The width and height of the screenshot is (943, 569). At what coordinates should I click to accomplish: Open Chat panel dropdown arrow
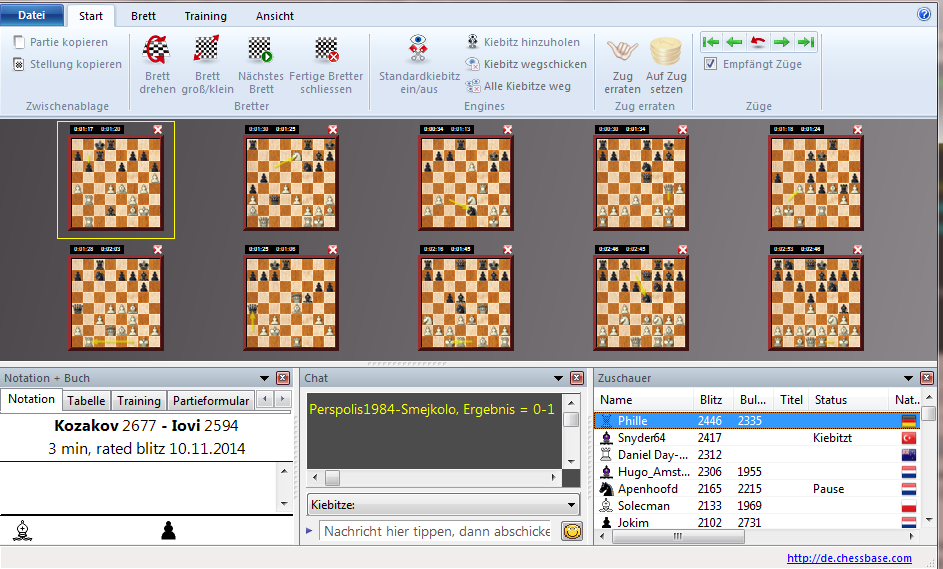pyautogui.click(x=558, y=378)
